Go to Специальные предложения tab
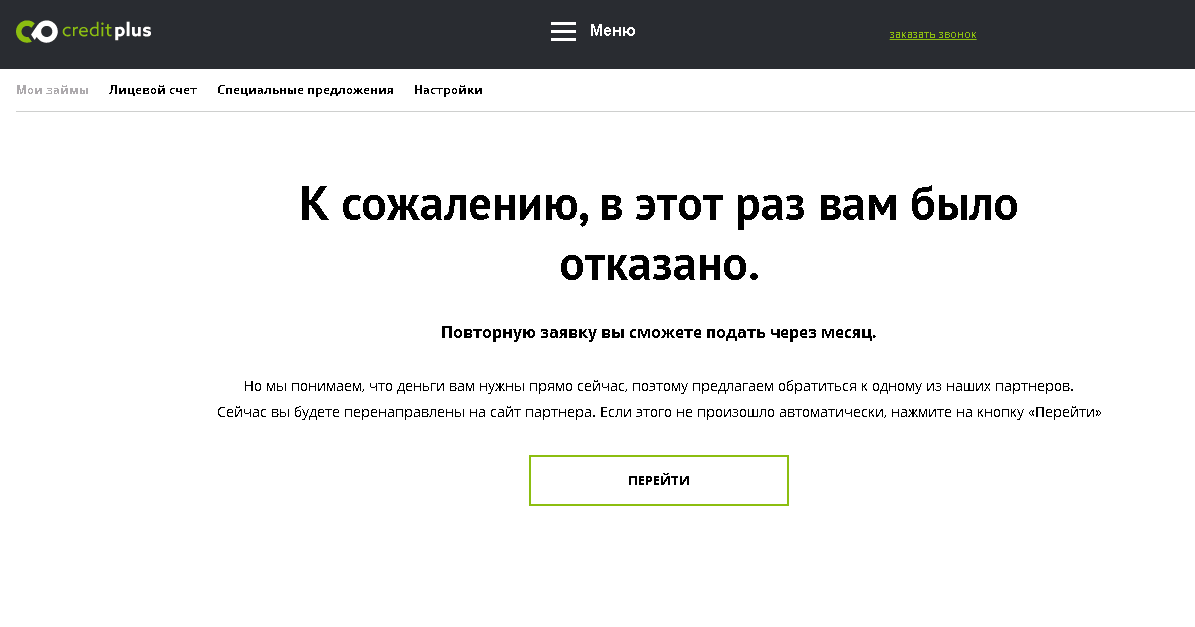1195x627 pixels. point(305,90)
